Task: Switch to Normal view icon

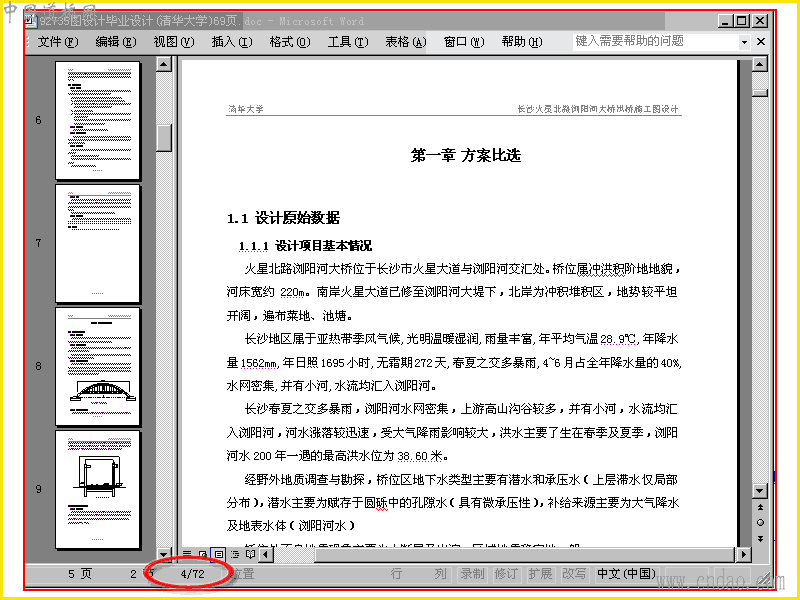Action: 187,554
